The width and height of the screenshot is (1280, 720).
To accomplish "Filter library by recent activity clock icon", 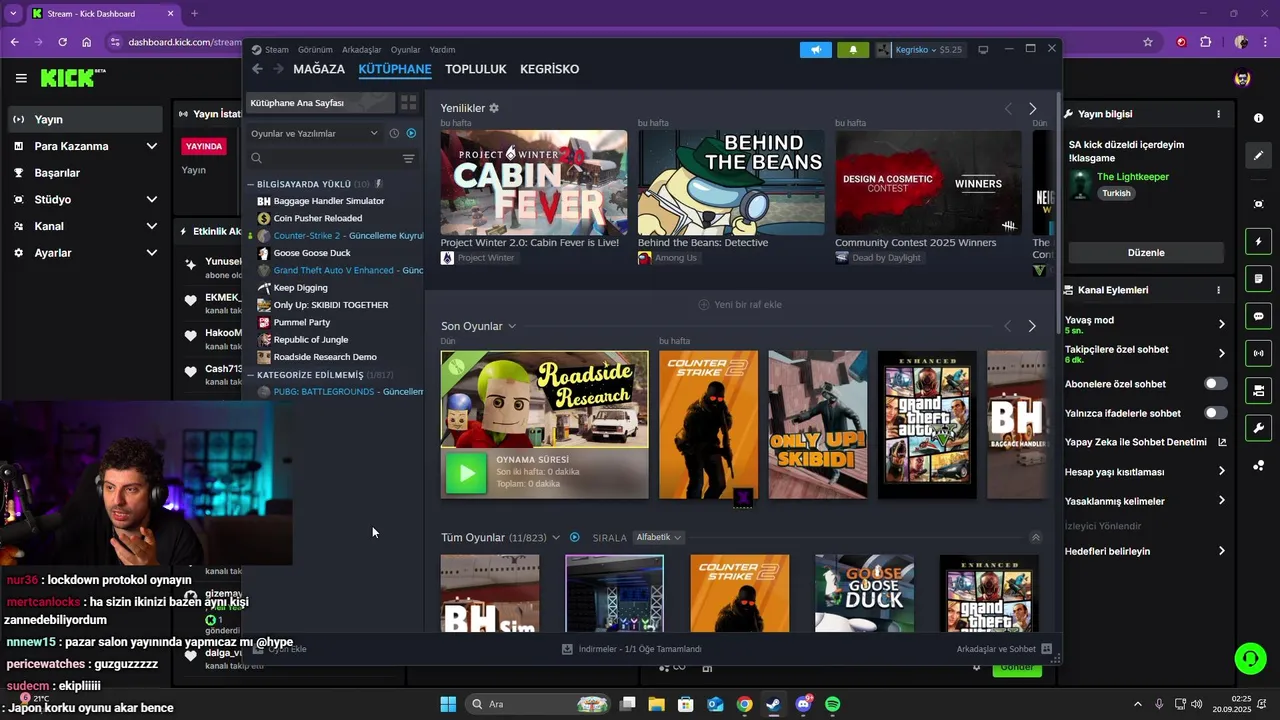I will 394,133.
